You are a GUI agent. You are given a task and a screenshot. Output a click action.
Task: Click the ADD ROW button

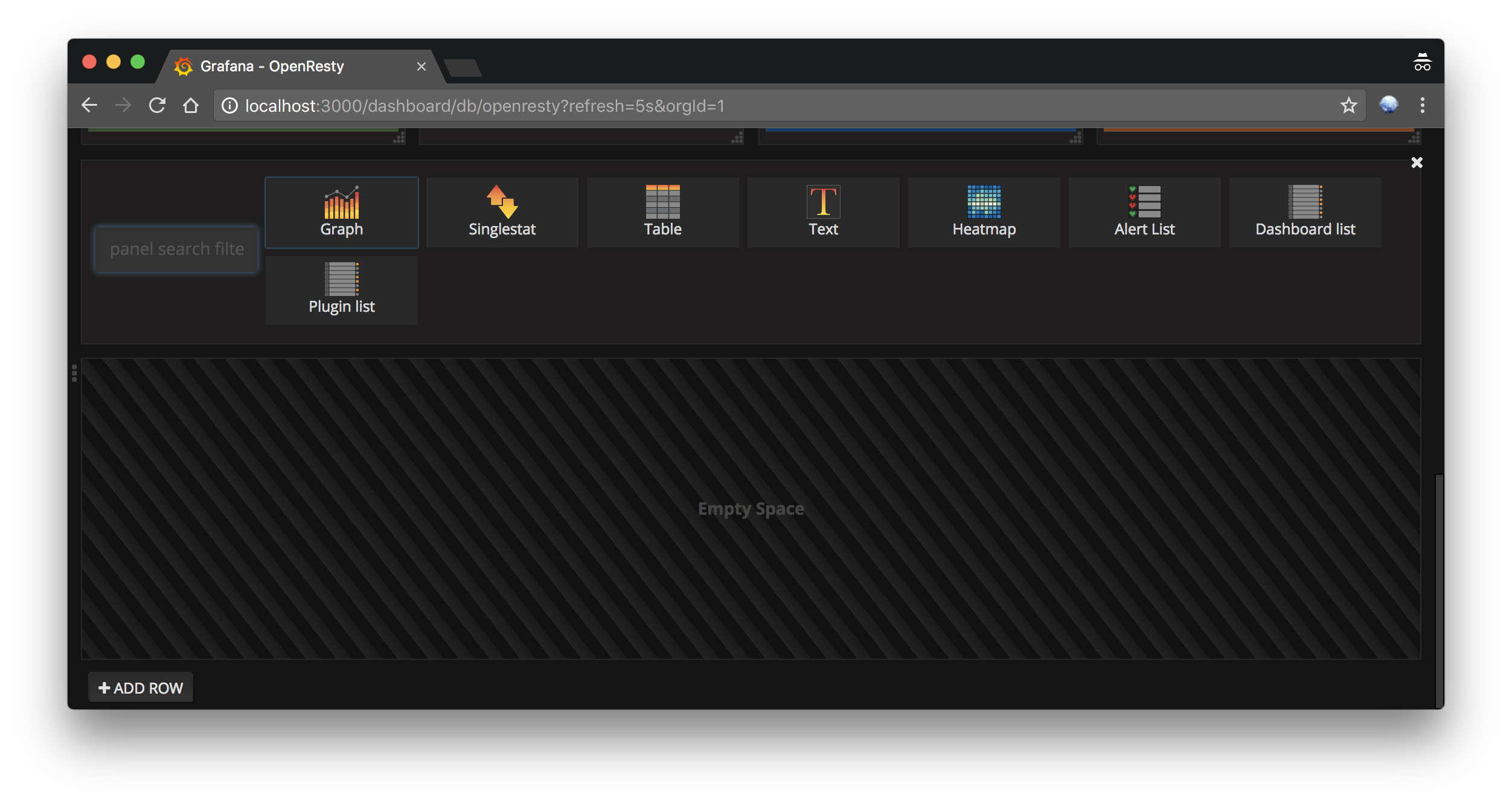pyautogui.click(x=140, y=688)
